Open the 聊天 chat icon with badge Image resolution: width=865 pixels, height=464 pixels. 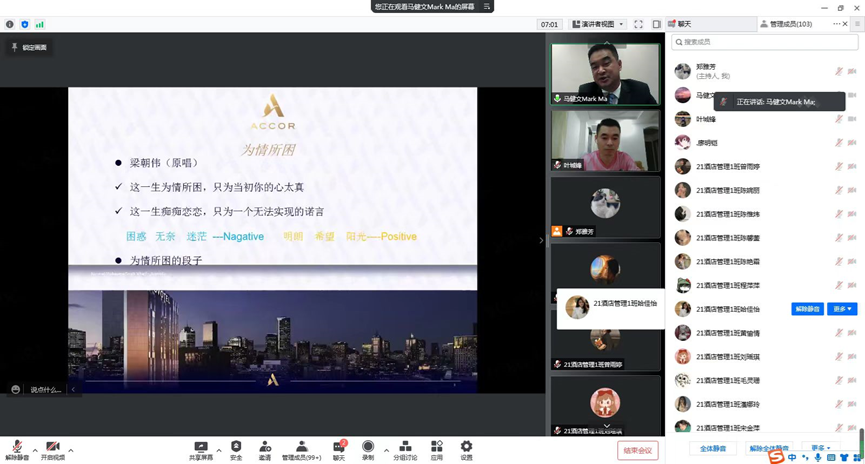(339, 447)
